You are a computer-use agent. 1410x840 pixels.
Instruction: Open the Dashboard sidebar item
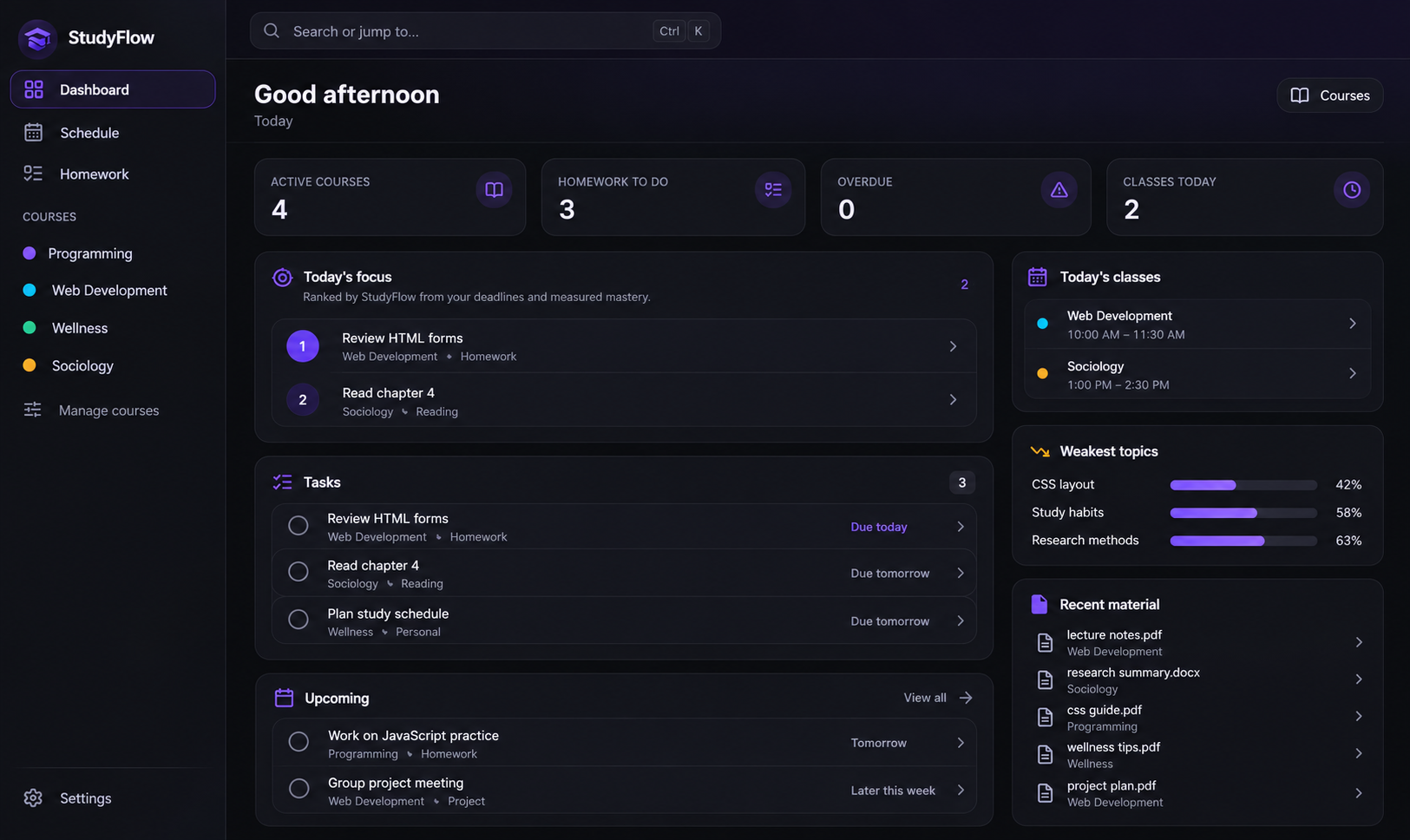coord(113,89)
